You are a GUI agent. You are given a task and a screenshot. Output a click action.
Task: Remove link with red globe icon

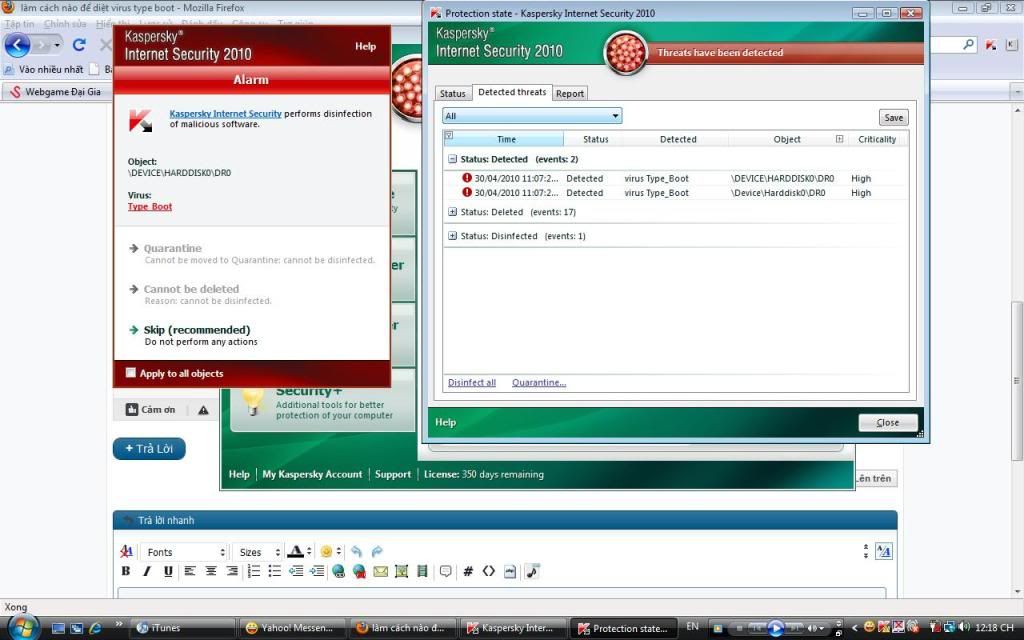[x=359, y=571]
